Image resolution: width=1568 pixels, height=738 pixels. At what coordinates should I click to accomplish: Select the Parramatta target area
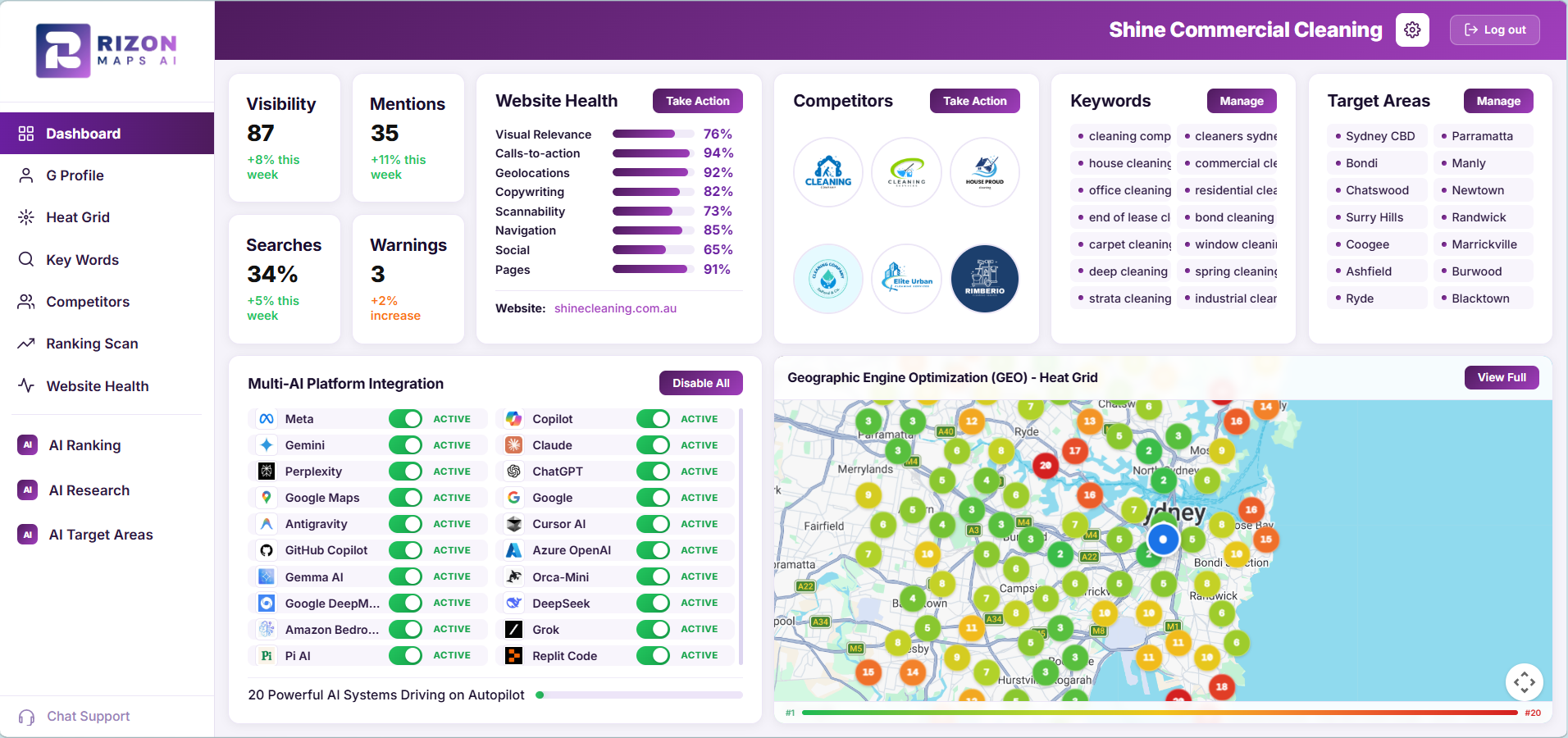point(1483,136)
